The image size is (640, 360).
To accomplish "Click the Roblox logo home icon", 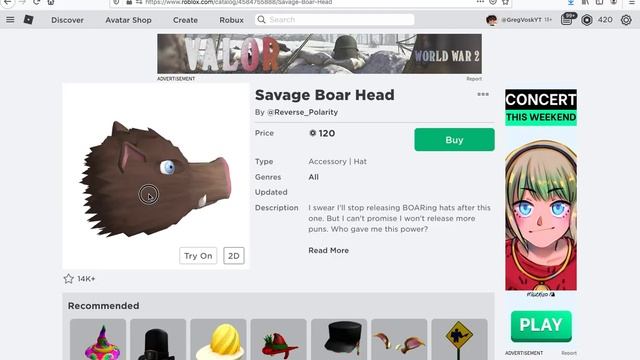I will [x=28, y=20].
